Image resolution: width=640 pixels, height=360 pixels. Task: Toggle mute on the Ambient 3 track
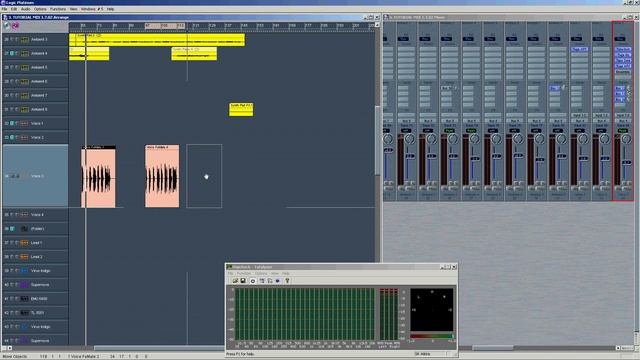tap(12, 40)
